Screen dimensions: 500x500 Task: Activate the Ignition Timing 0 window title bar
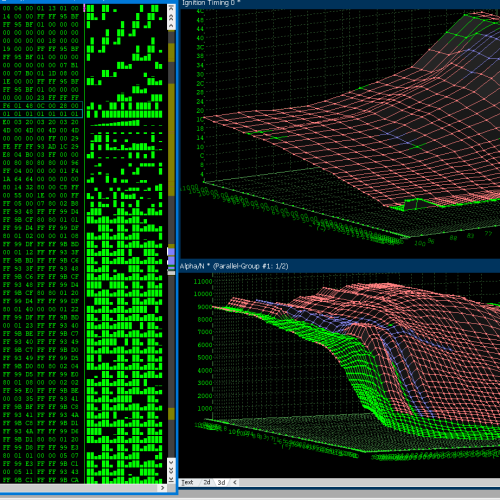point(340,4)
